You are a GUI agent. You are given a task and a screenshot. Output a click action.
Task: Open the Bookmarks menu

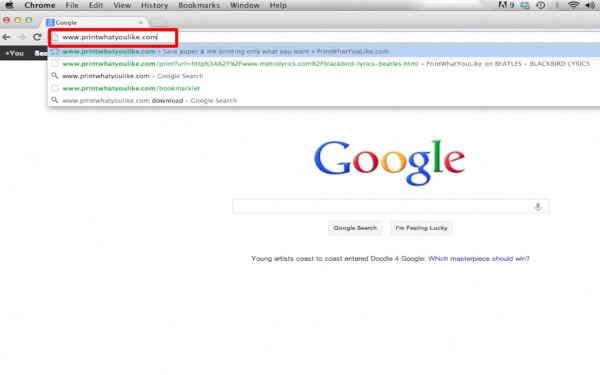click(199, 5)
